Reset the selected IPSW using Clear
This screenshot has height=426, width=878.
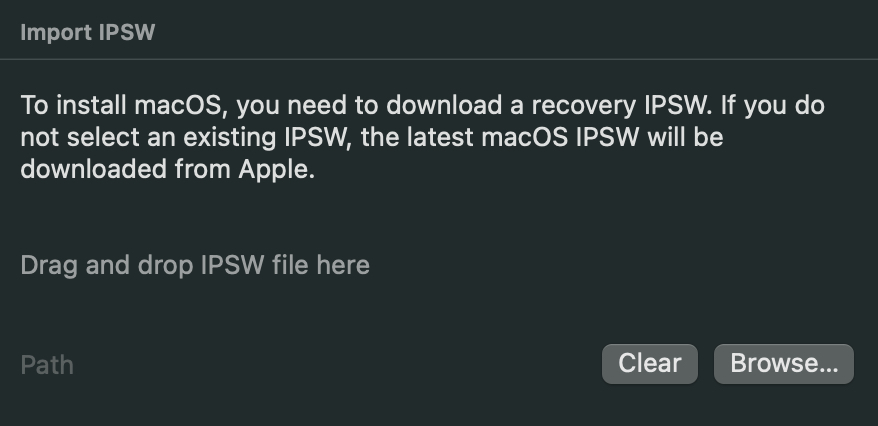[x=650, y=364]
